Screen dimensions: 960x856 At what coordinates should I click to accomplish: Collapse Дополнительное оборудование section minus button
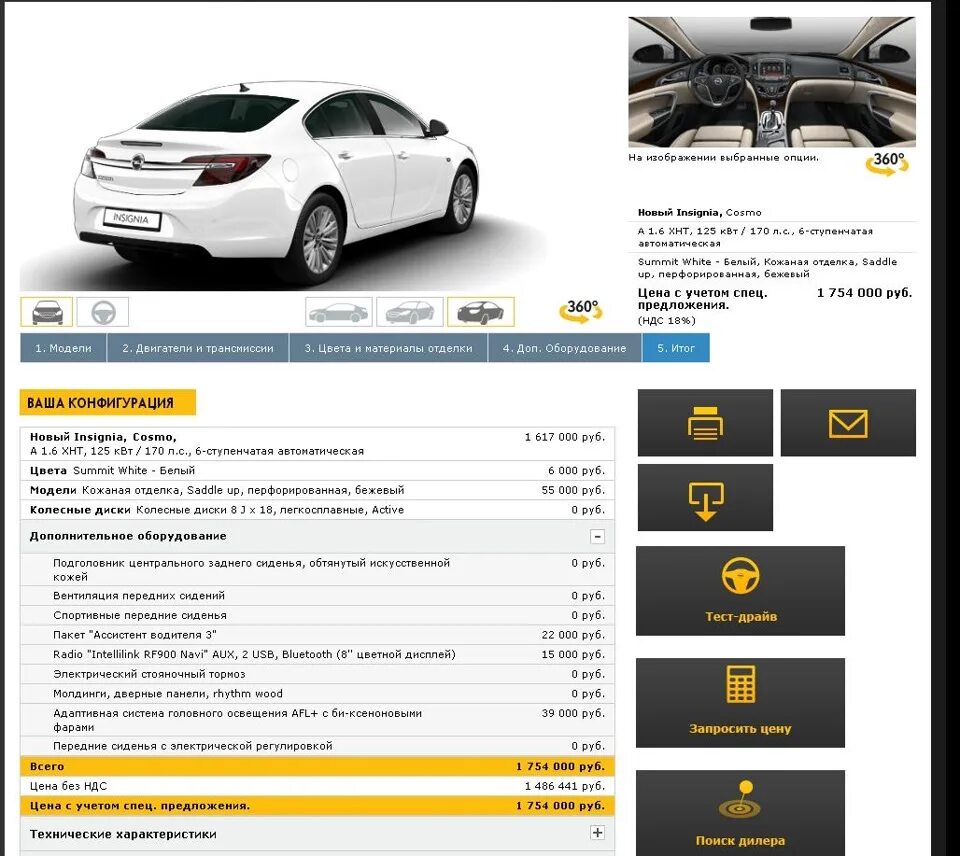[x=598, y=536]
